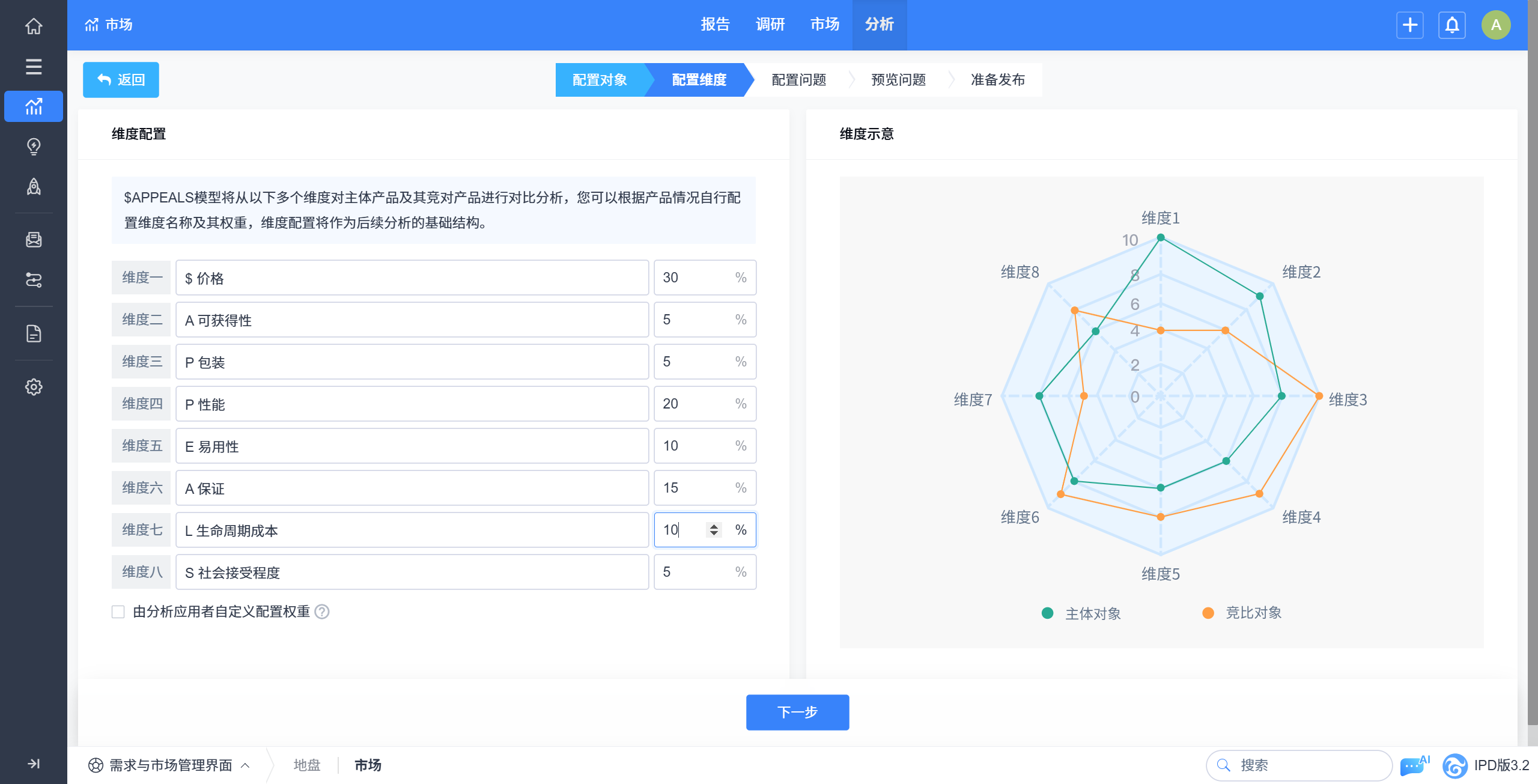The height and width of the screenshot is (784, 1538).
Task: Switch to the 报告 tab
Action: coord(715,25)
